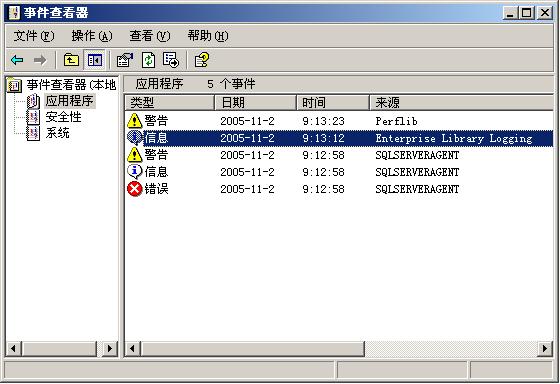The image size is (560, 384).
Task: Open the 操作(A) menu
Action: [x=92, y=36]
